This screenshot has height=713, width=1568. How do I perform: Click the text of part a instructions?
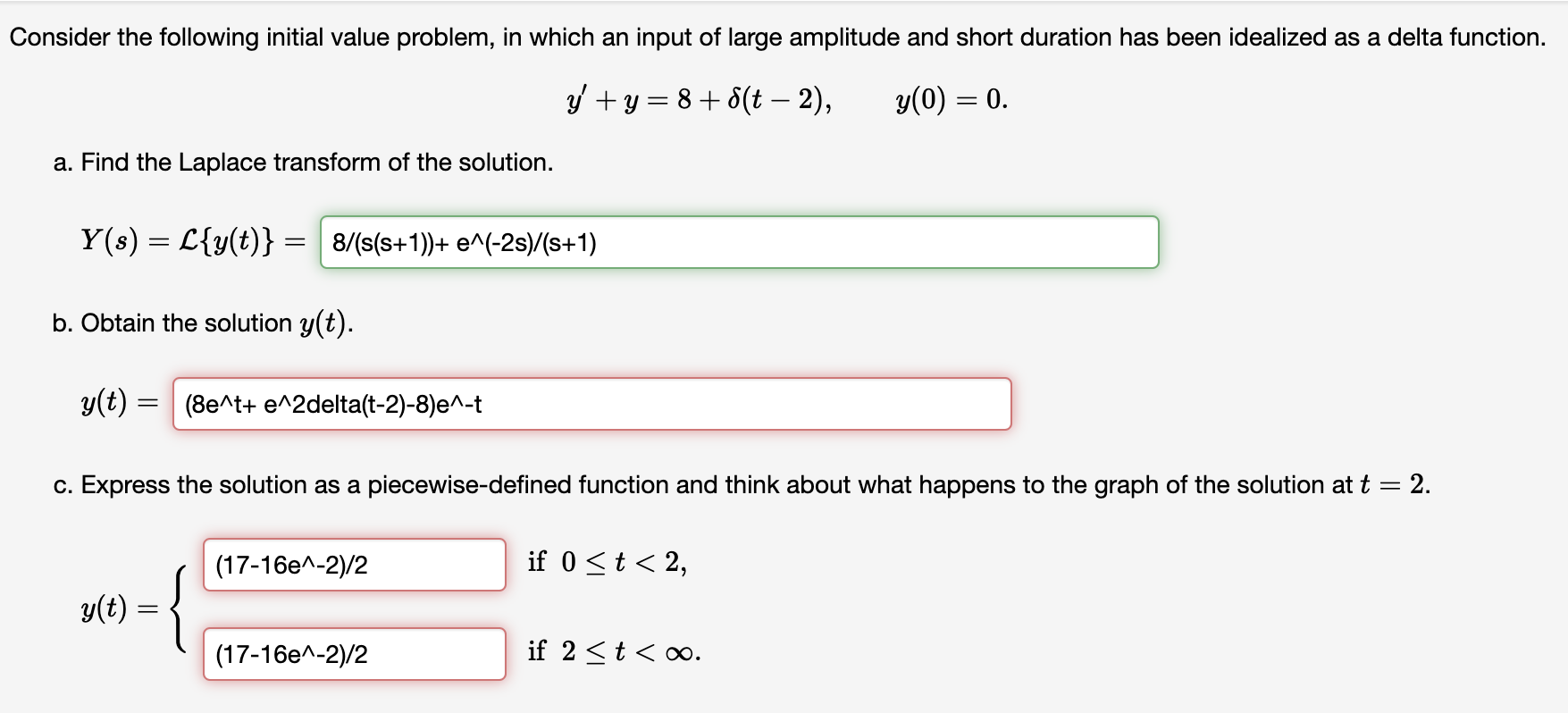click(304, 162)
